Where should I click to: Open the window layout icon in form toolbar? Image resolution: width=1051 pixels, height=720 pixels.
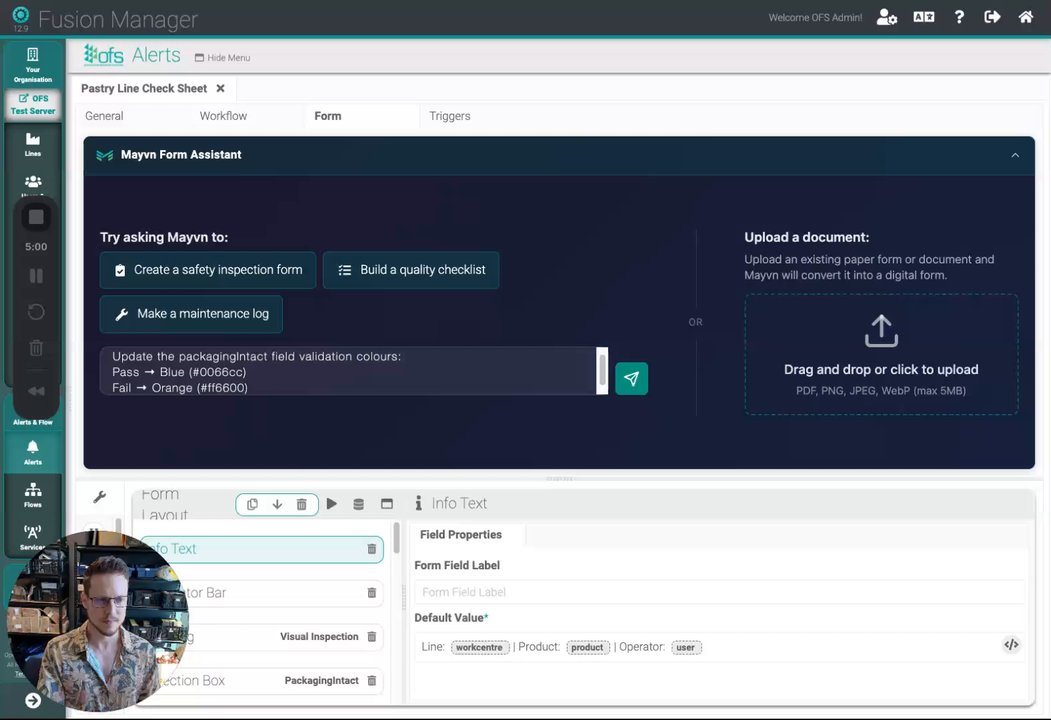pyautogui.click(x=387, y=503)
